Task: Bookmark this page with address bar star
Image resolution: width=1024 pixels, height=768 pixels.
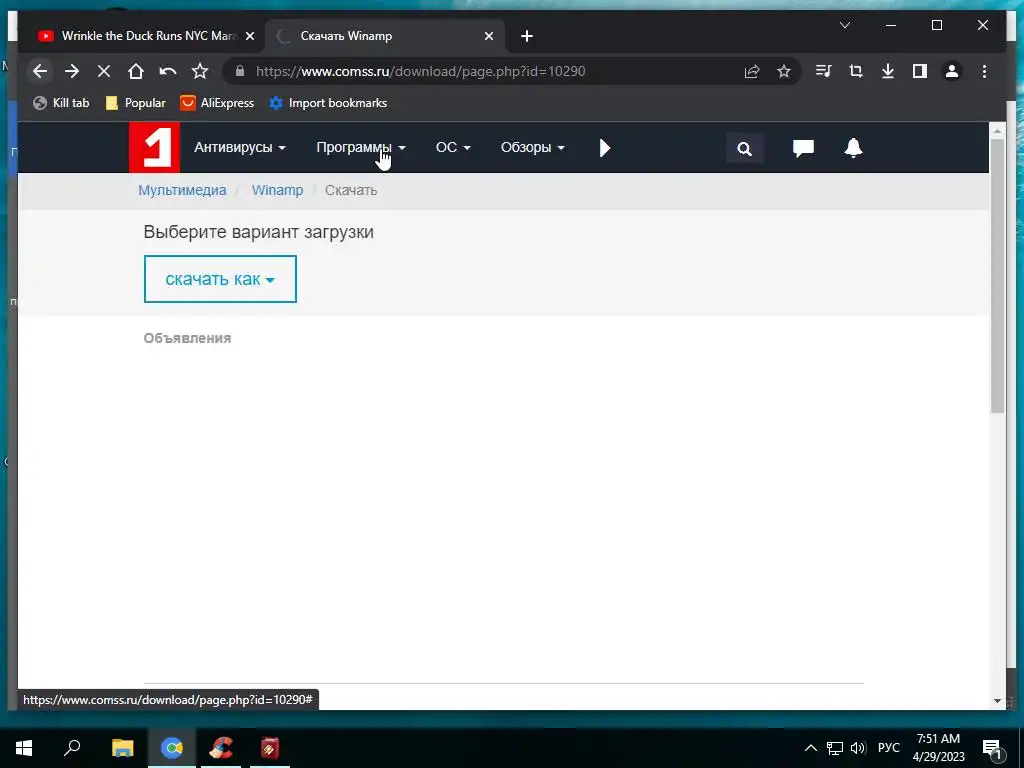Action: pyautogui.click(x=784, y=71)
